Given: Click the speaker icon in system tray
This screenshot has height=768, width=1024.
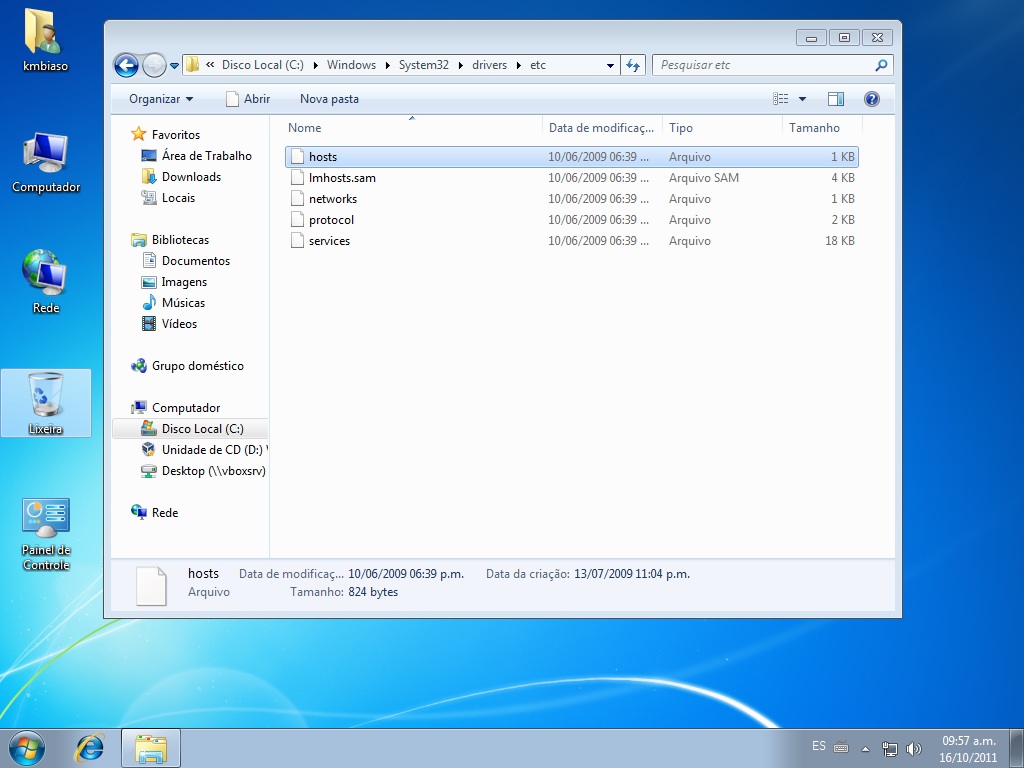Looking at the screenshot, I should 913,747.
